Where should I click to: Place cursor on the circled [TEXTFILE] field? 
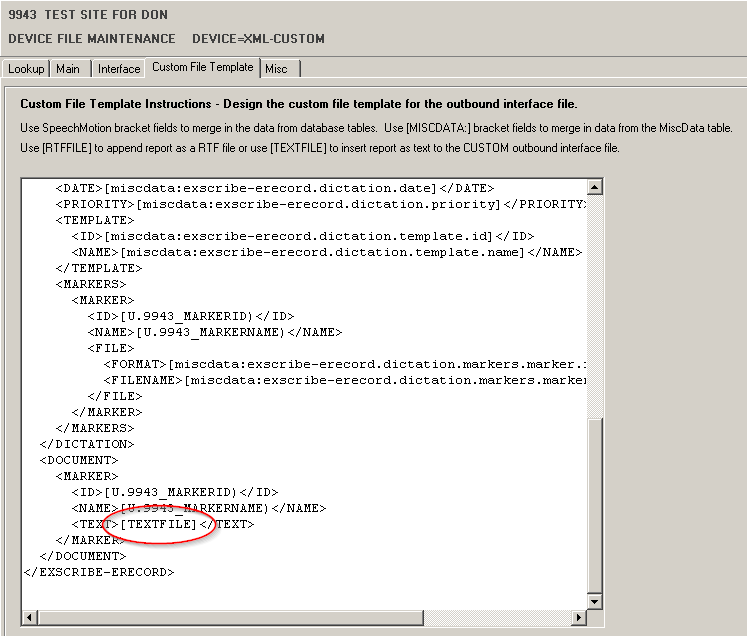click(158, 524)
